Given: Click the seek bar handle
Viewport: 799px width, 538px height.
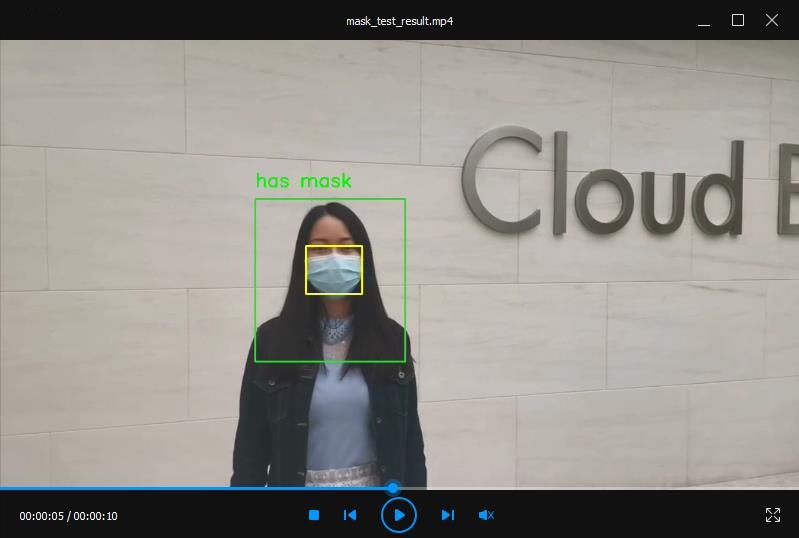Looking at the screenshot, I should click(393, 488).
